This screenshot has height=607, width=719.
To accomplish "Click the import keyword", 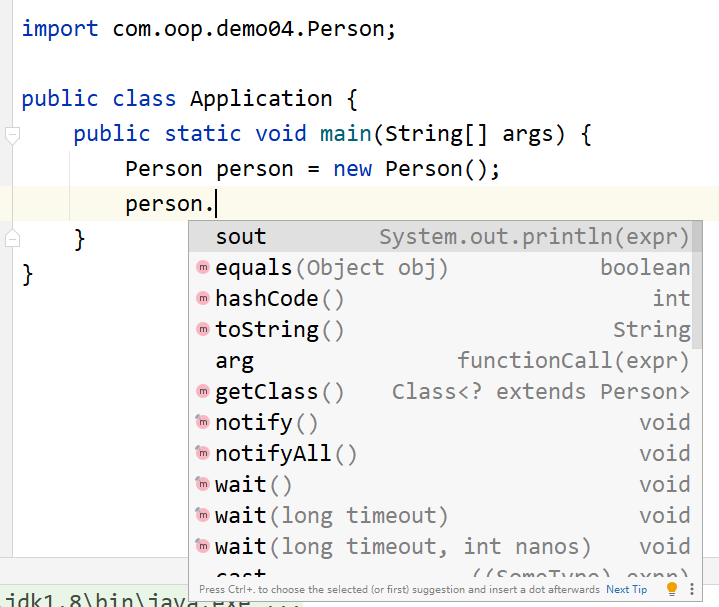I will 60,29.
